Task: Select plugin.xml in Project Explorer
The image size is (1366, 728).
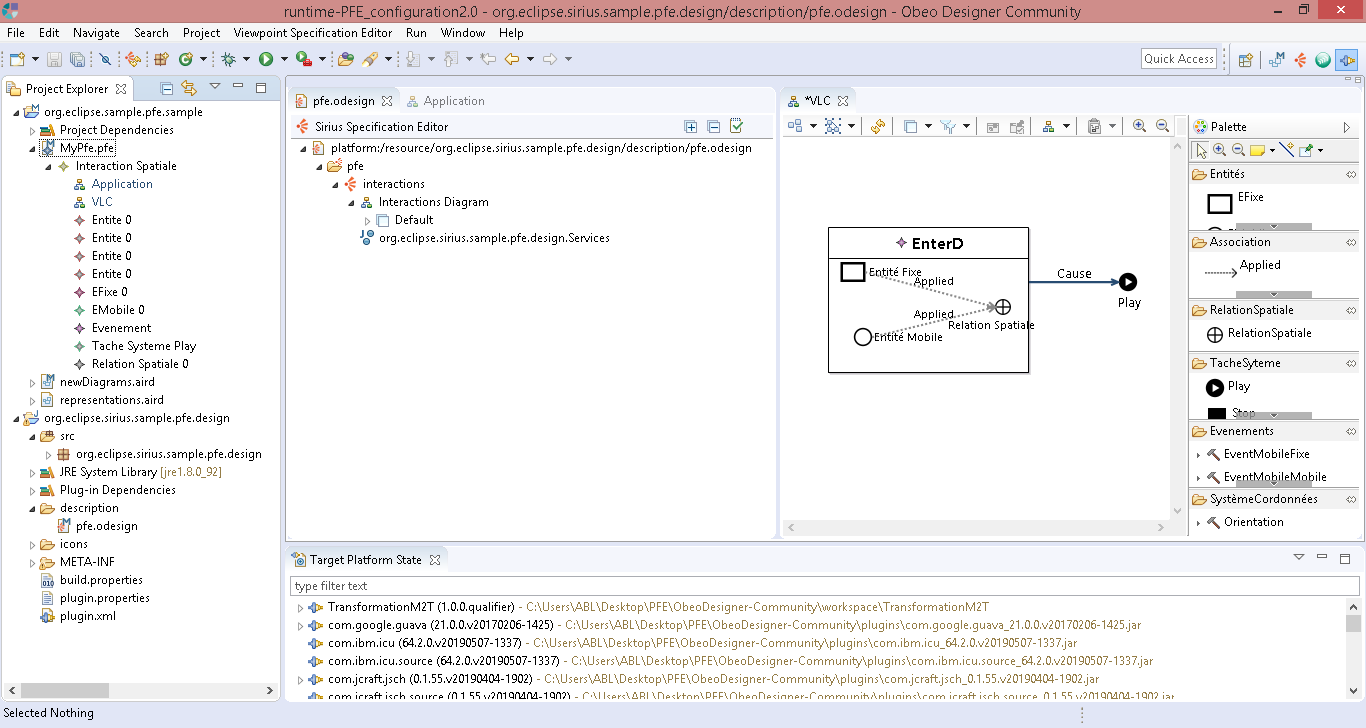Action: pyautogui.click(x=78, y=616)
